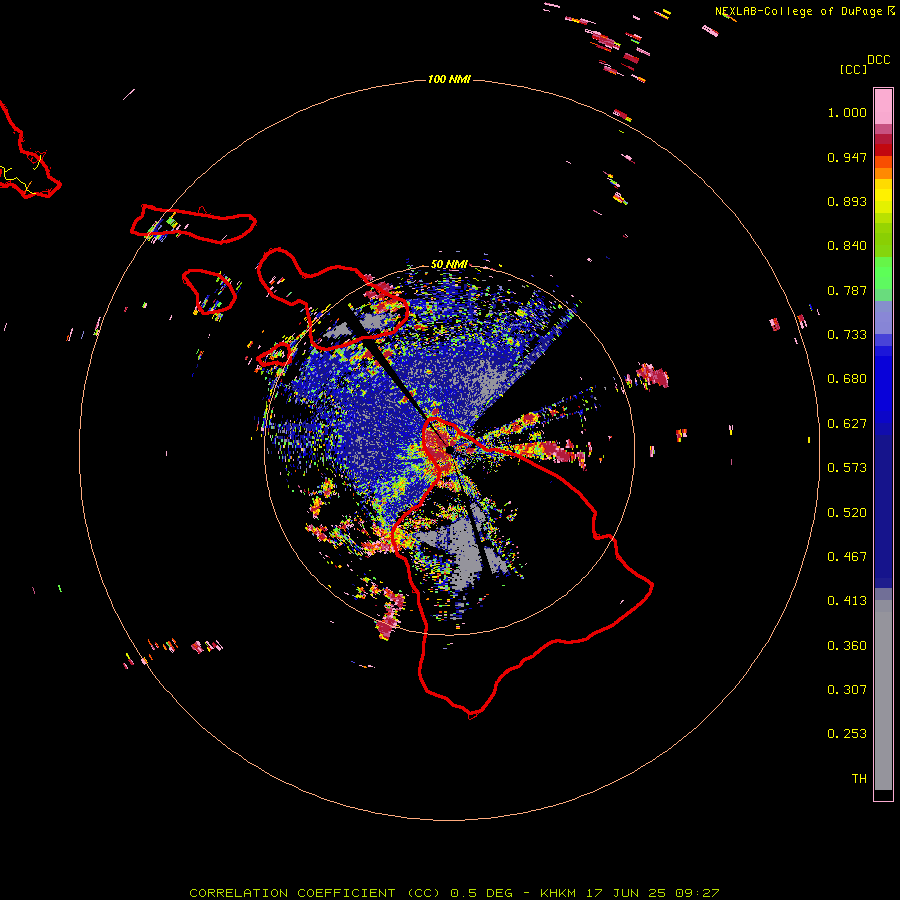Click the 50 NMI range ring label
This screenshot has height=900, width=900.
[449, 264]
